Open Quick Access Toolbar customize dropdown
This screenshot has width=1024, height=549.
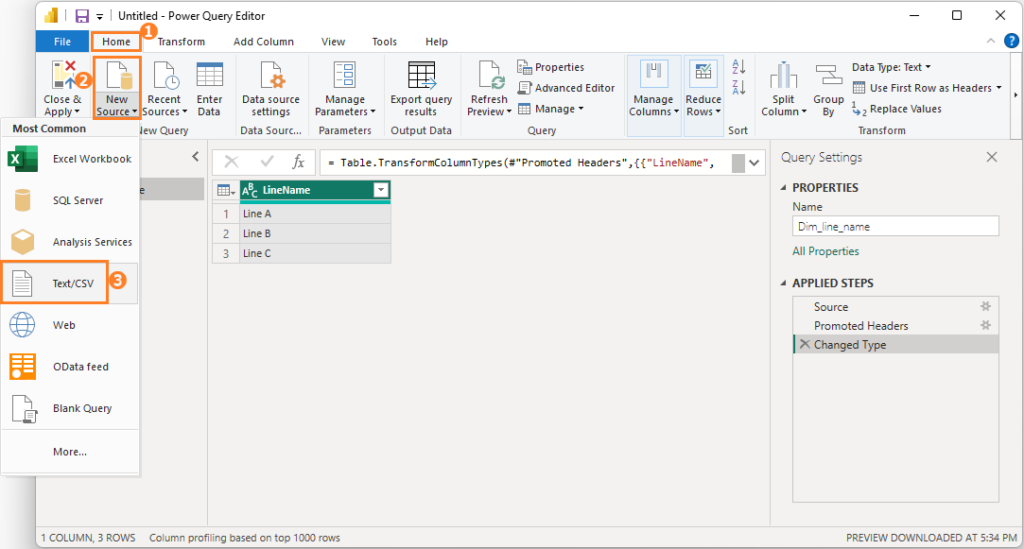(100, 16)
